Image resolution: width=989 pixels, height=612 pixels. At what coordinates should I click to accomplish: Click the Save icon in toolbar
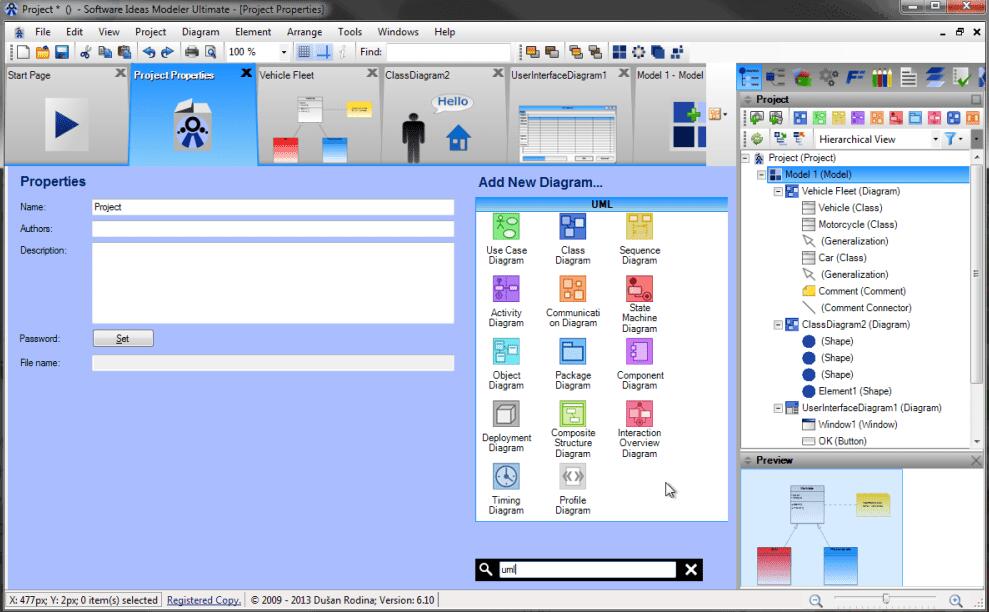[x=62, y=52]
